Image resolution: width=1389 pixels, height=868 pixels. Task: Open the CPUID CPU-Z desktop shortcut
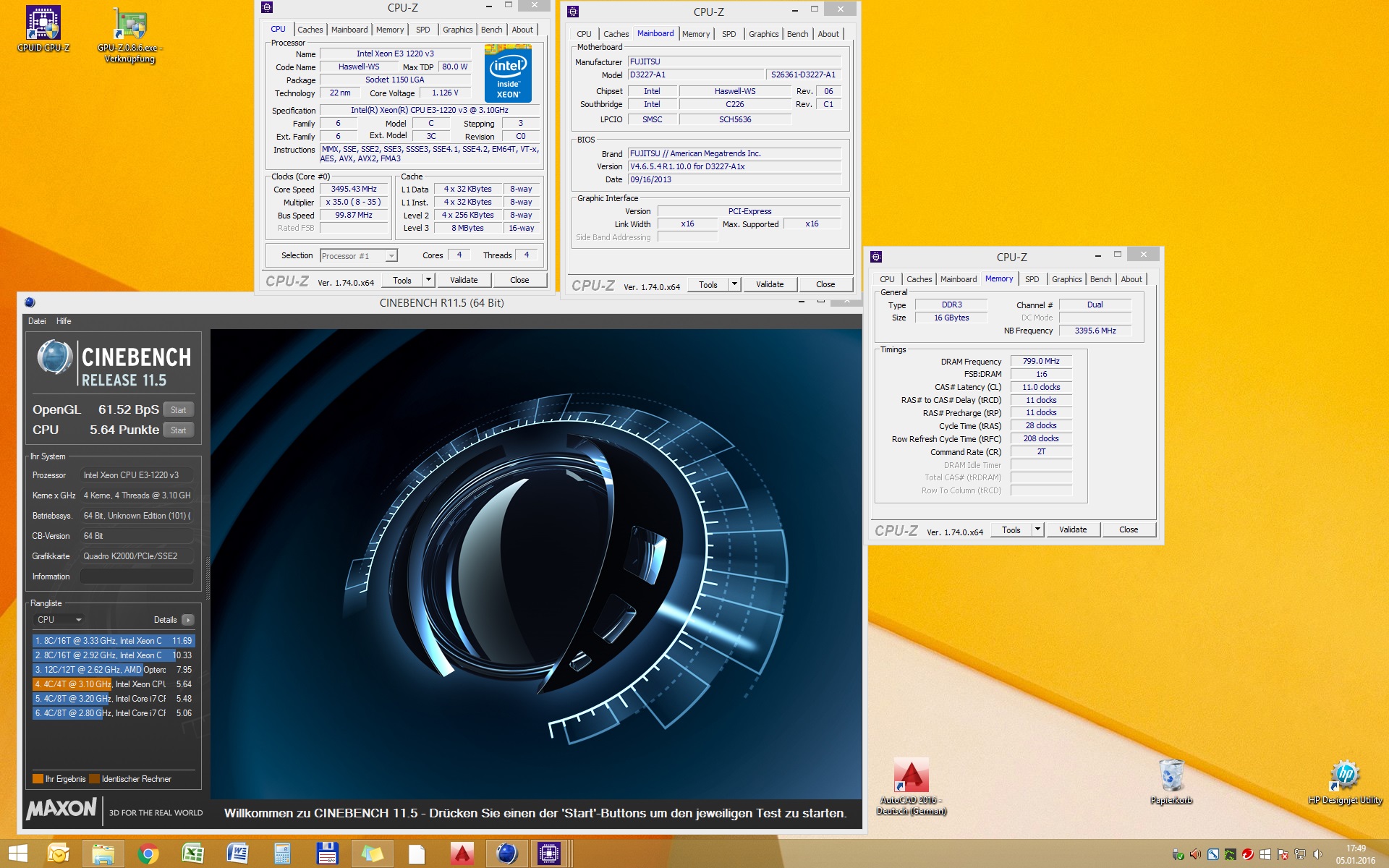[43, 30]
